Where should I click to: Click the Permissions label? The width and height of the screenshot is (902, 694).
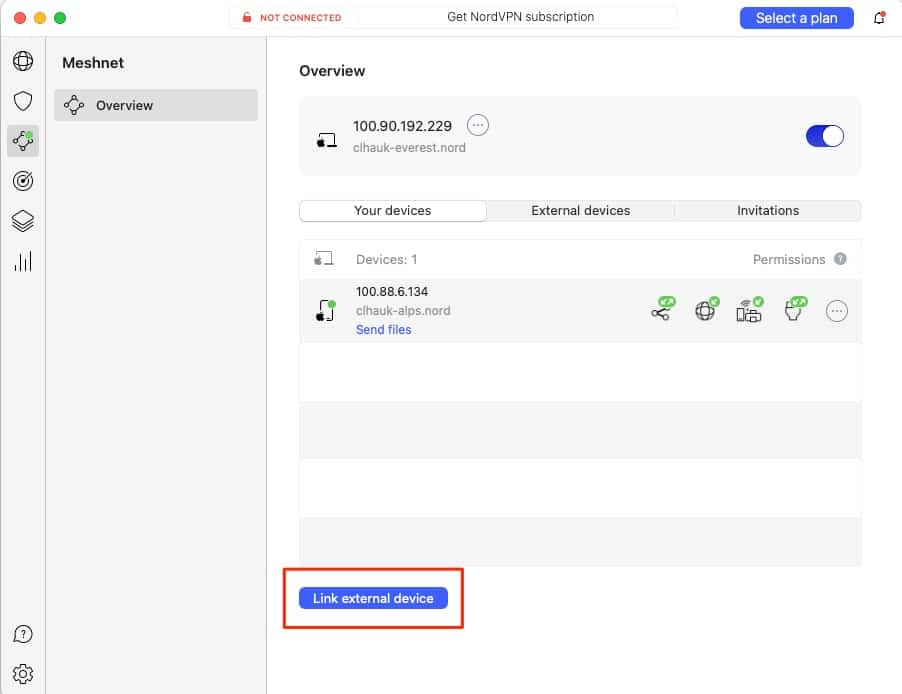point(789,260)
